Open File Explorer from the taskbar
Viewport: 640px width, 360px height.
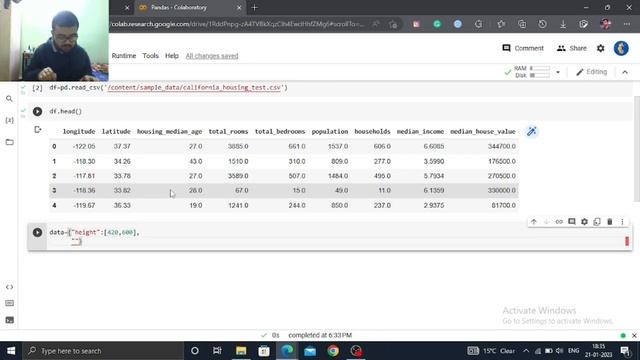point(241,351)
